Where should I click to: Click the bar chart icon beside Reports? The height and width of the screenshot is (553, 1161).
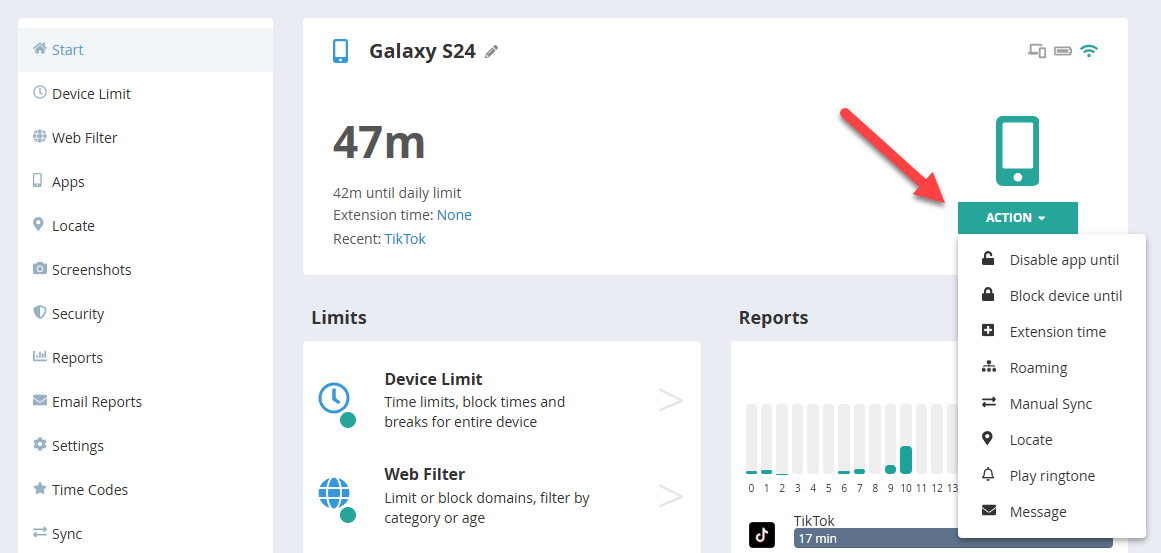40,356
